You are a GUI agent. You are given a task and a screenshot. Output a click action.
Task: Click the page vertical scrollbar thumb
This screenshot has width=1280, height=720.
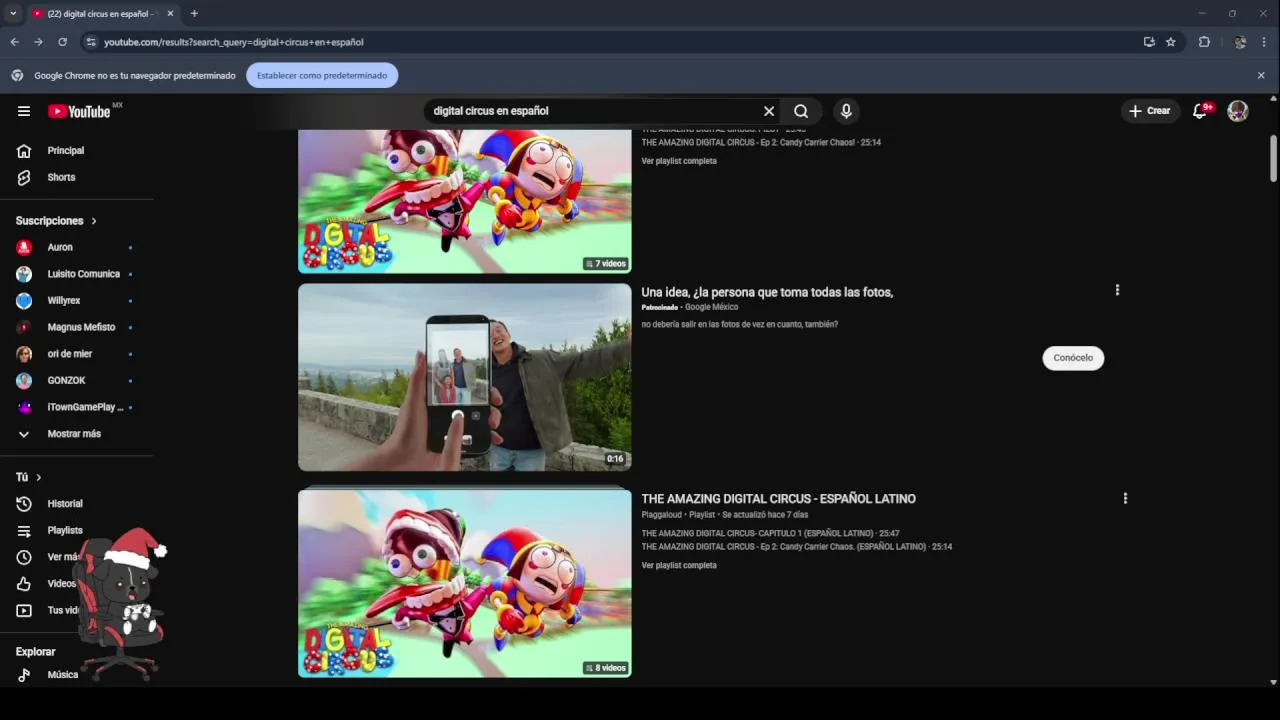click(x=1273, y=158)
